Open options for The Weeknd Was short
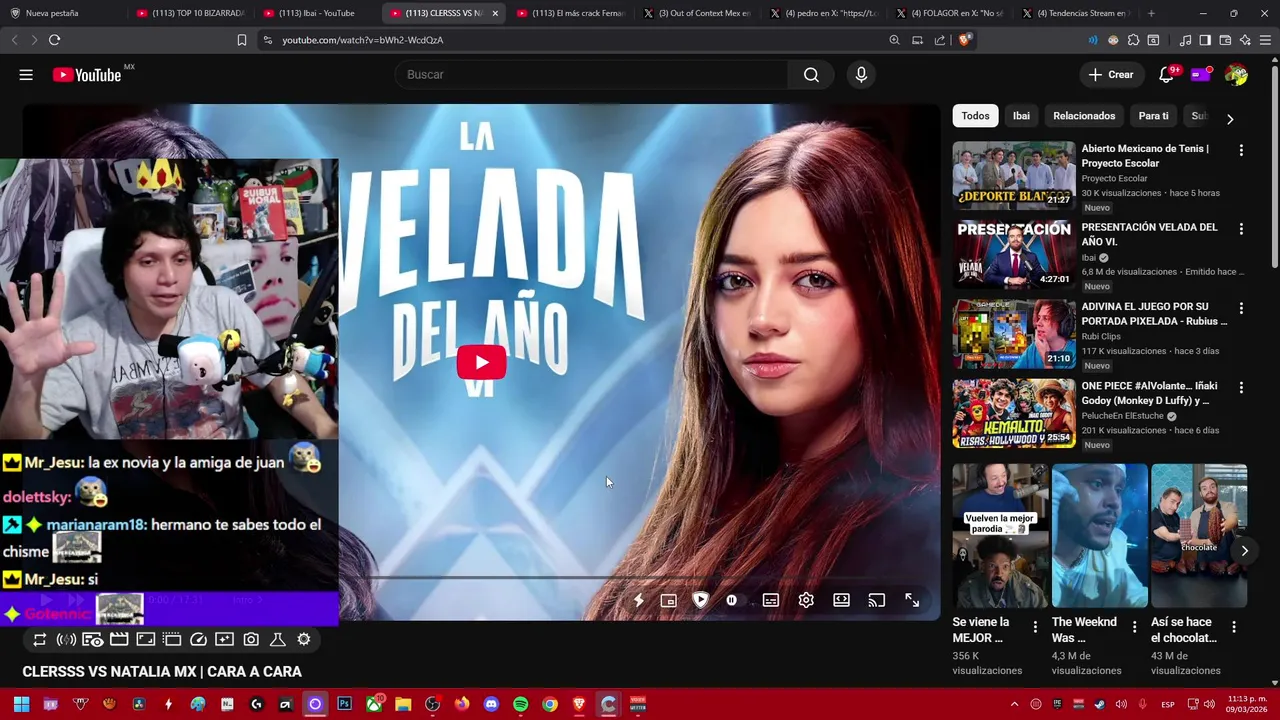This screenshot has width=1280, height=720. click(x=1134, y=627)
